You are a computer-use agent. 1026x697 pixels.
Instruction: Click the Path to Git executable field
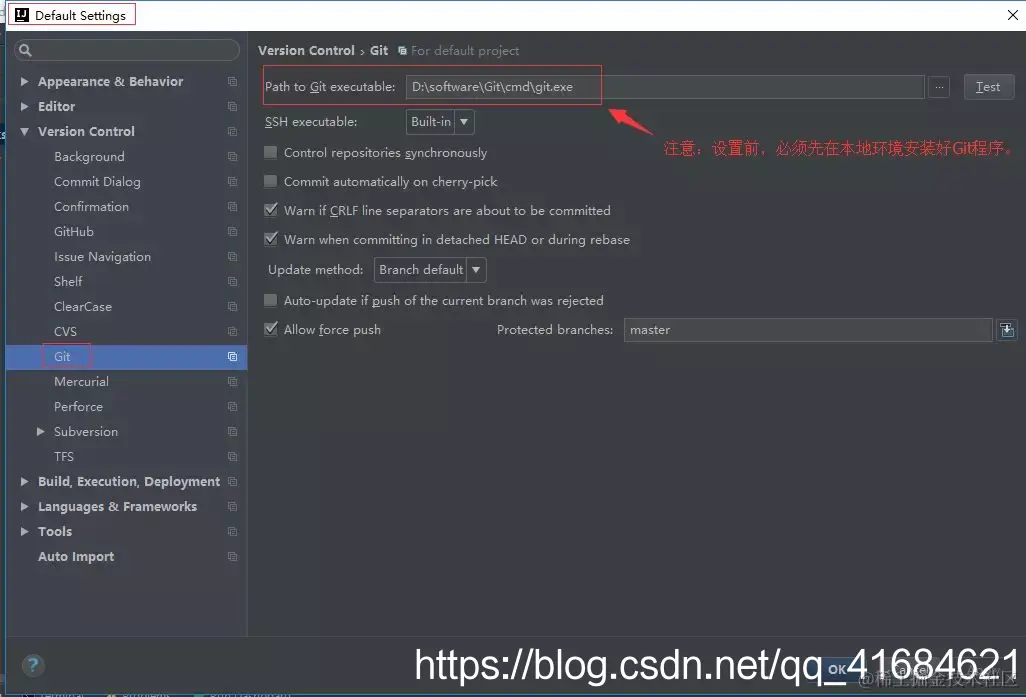coord(665,87)
